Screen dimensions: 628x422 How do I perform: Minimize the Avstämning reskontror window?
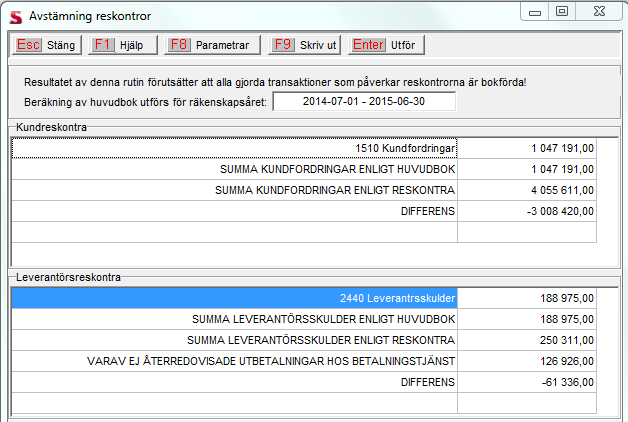[535, 12]
